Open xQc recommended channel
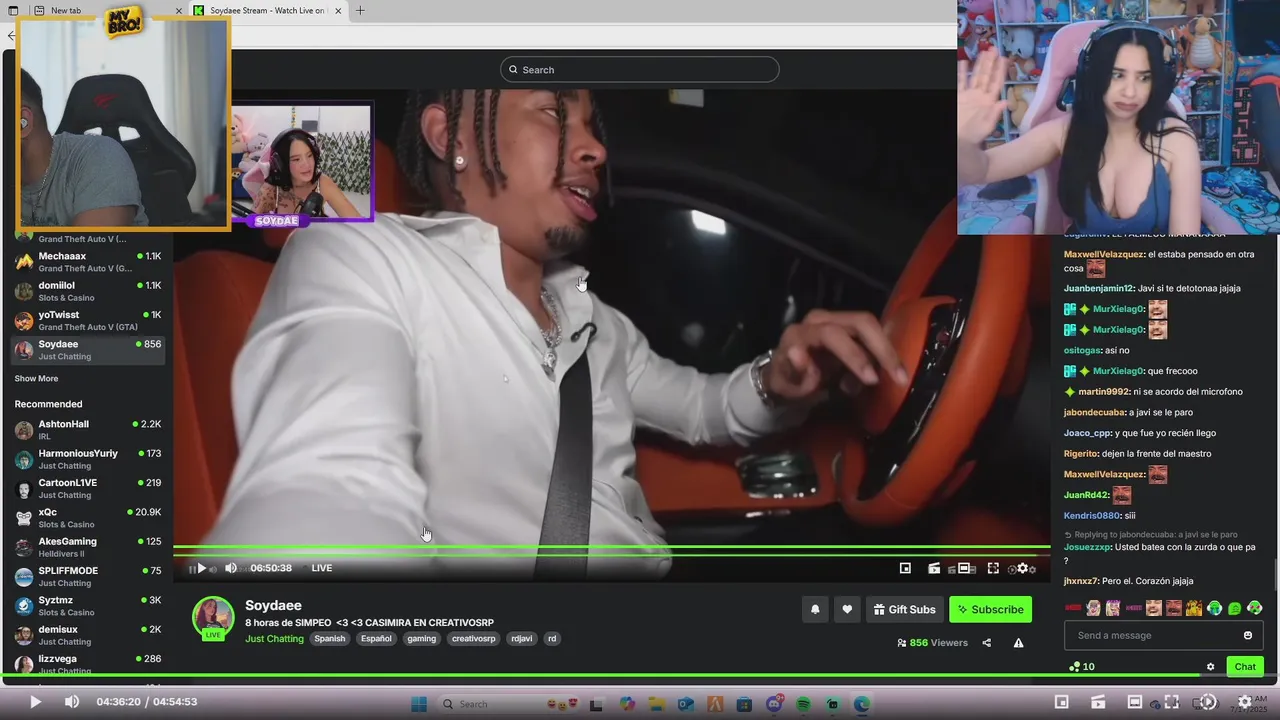The width and height of the screenshot is (1280, 720). pos(87,518)
